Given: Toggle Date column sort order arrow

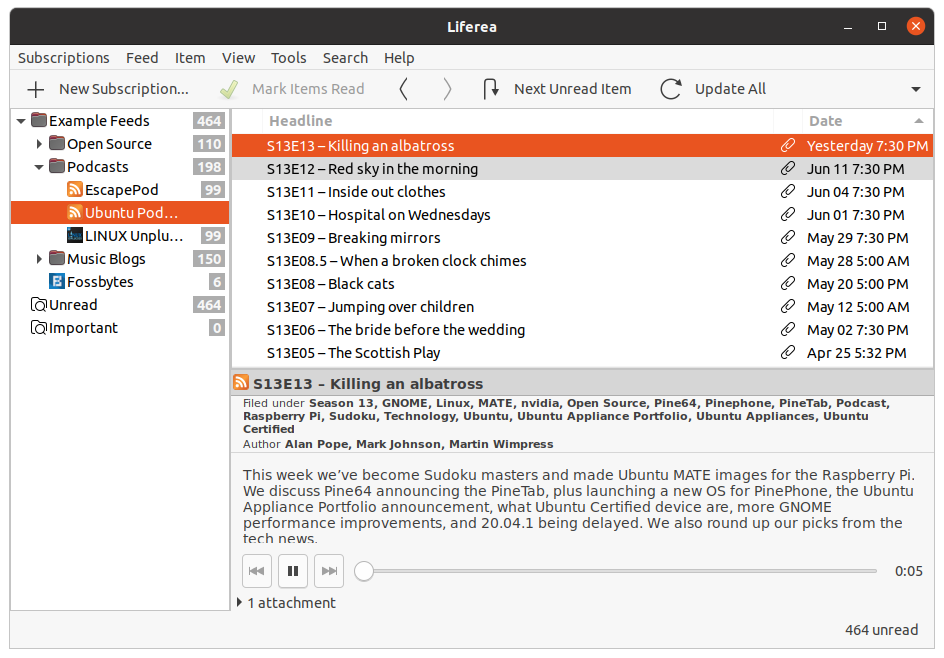Looking at the screenshot, I should [919, 121].
